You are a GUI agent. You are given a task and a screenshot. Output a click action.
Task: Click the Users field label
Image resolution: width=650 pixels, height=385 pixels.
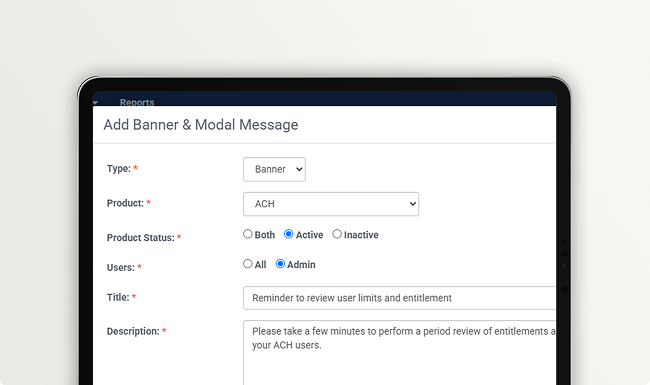(121, 268)
